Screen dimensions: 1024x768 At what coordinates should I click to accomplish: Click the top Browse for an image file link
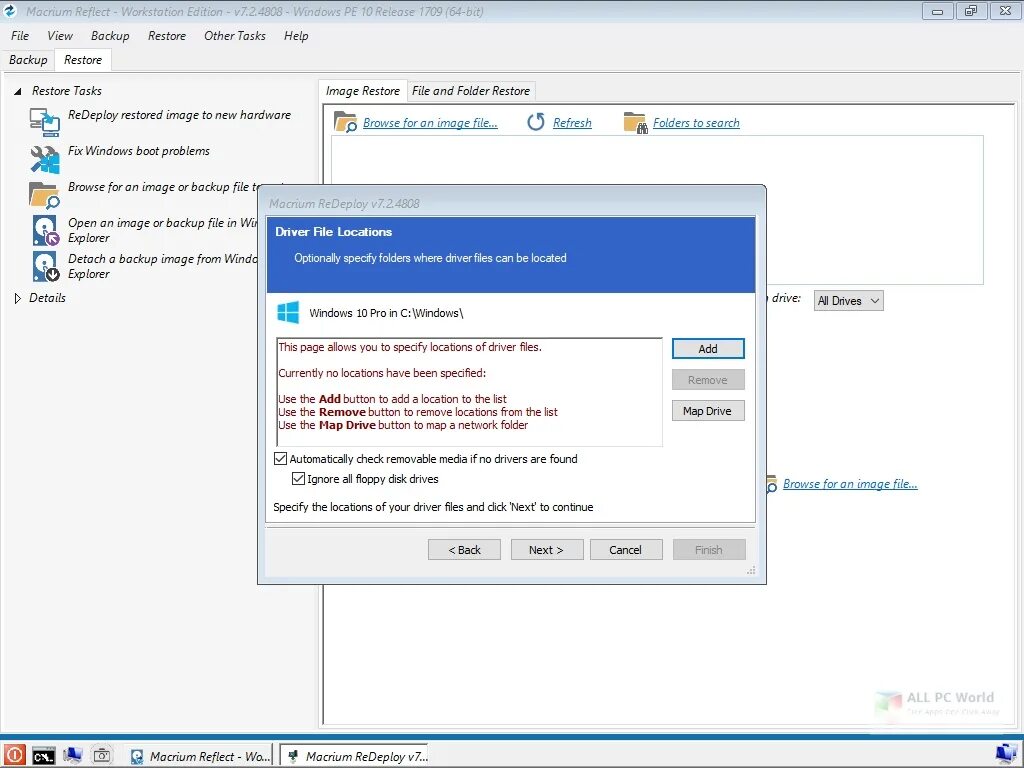pyautogui.click(x=430, y=123)
